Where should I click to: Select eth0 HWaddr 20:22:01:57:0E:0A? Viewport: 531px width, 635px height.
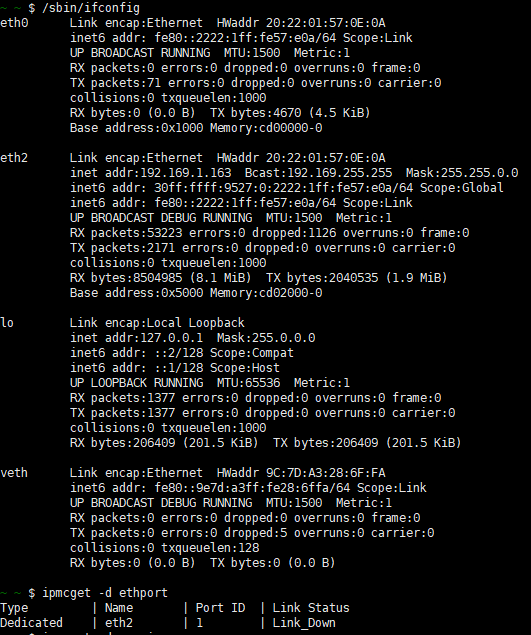301,23
